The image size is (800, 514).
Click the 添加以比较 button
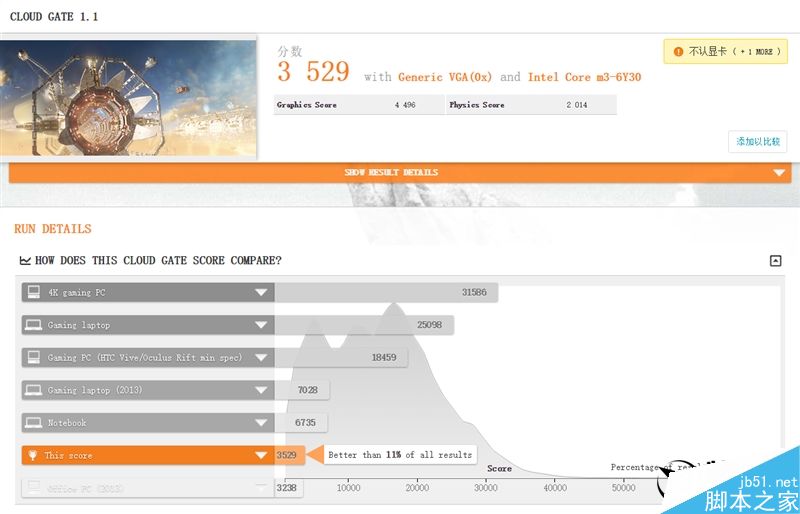(758, 141)
